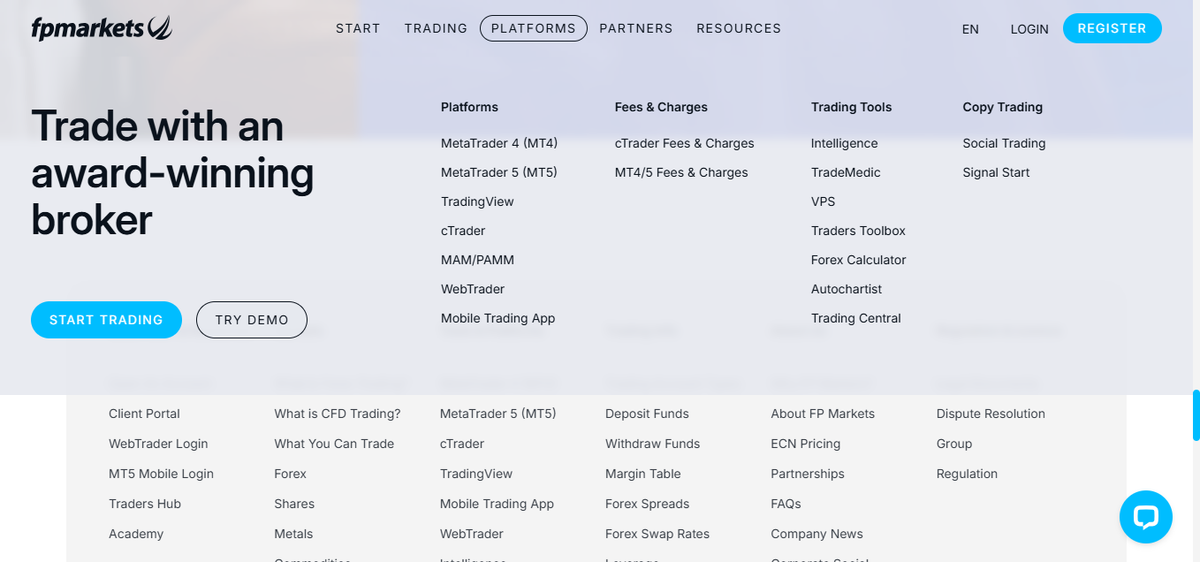Open Withdraw Funds link
The width and height of the screenshot is (1200, 562).
(652, 443)
